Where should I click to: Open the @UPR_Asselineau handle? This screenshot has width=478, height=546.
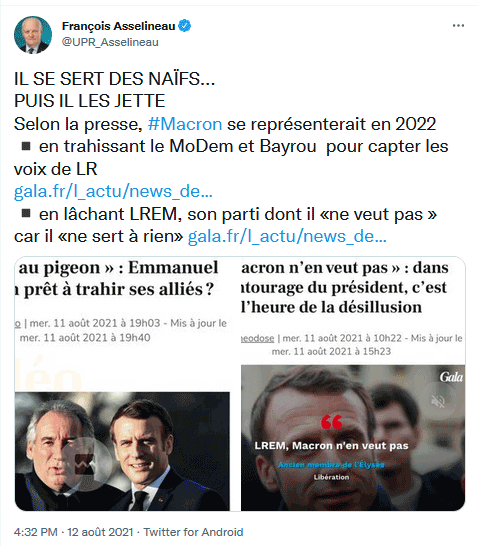(110, 42)
